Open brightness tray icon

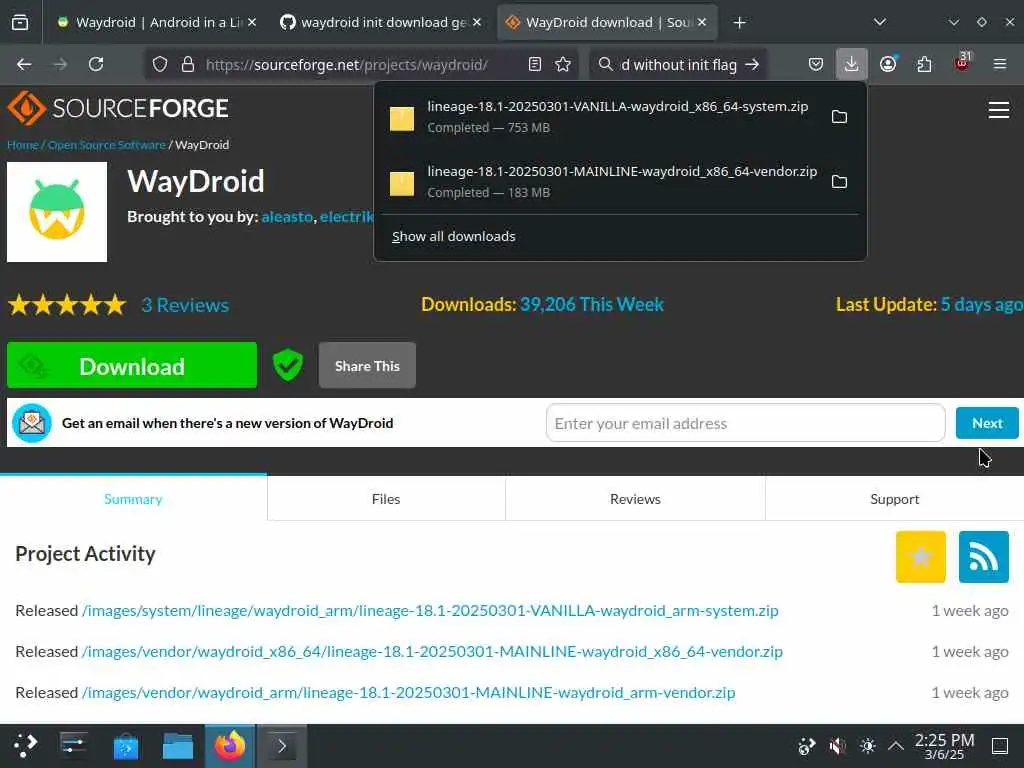pos(868,746)
